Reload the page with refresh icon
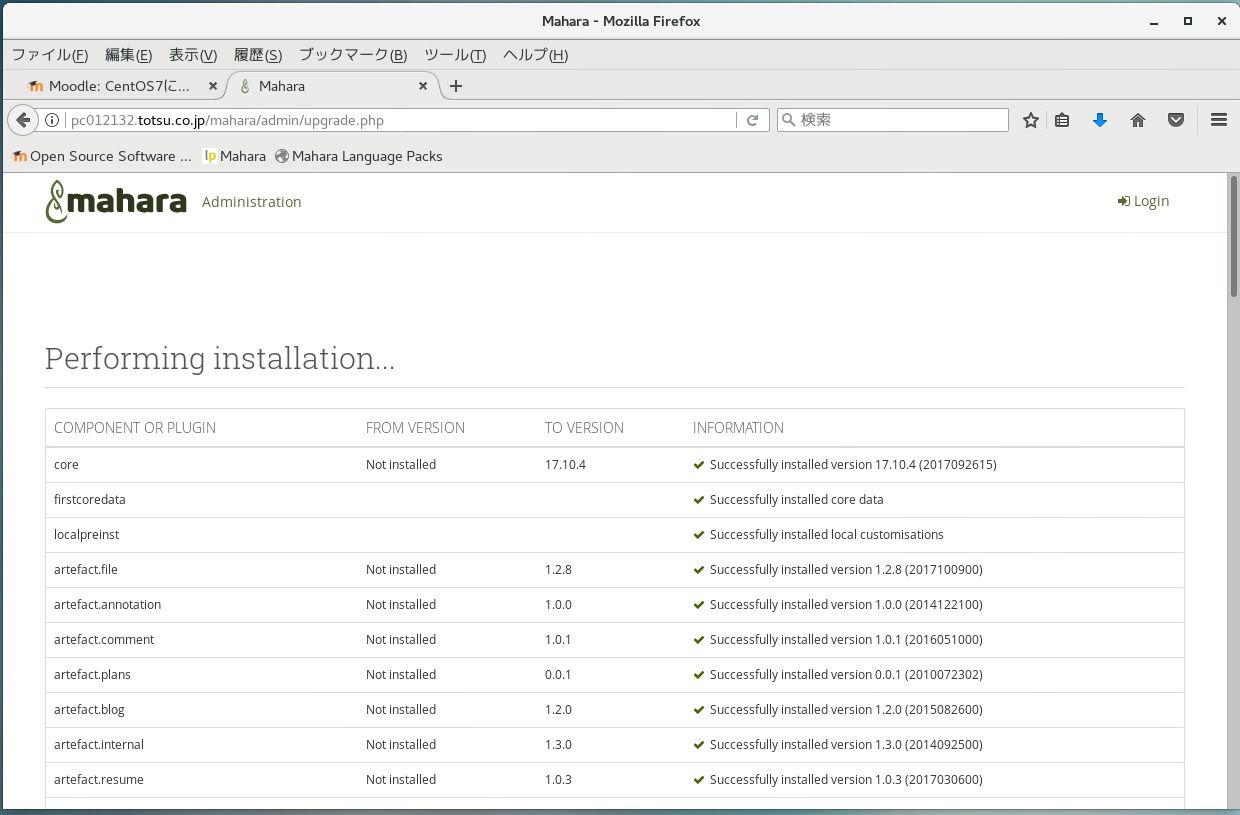This screenshot has width=1240, height=815. 752,120
